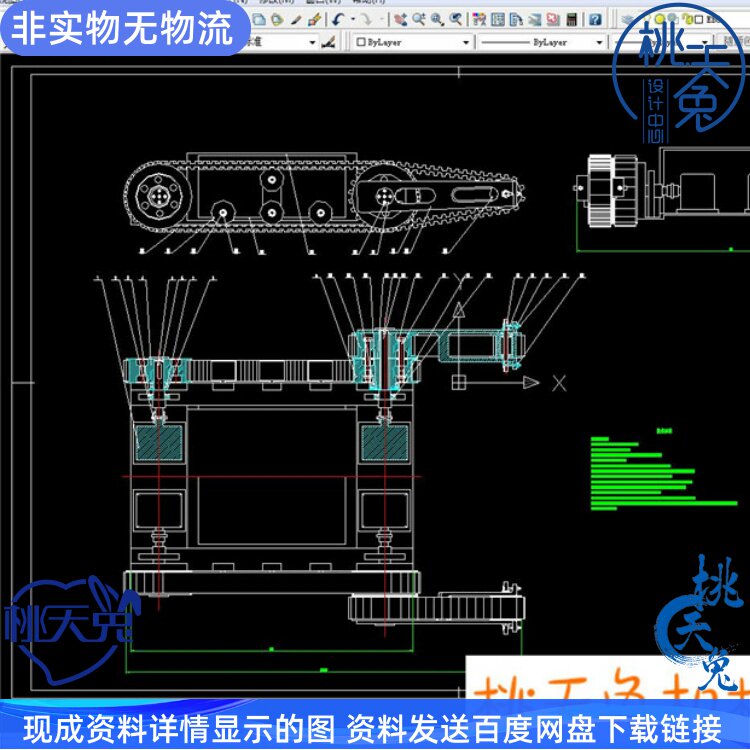
Task: Select the Zoom Realtime magnifier tool
Action: pos(419,20)
